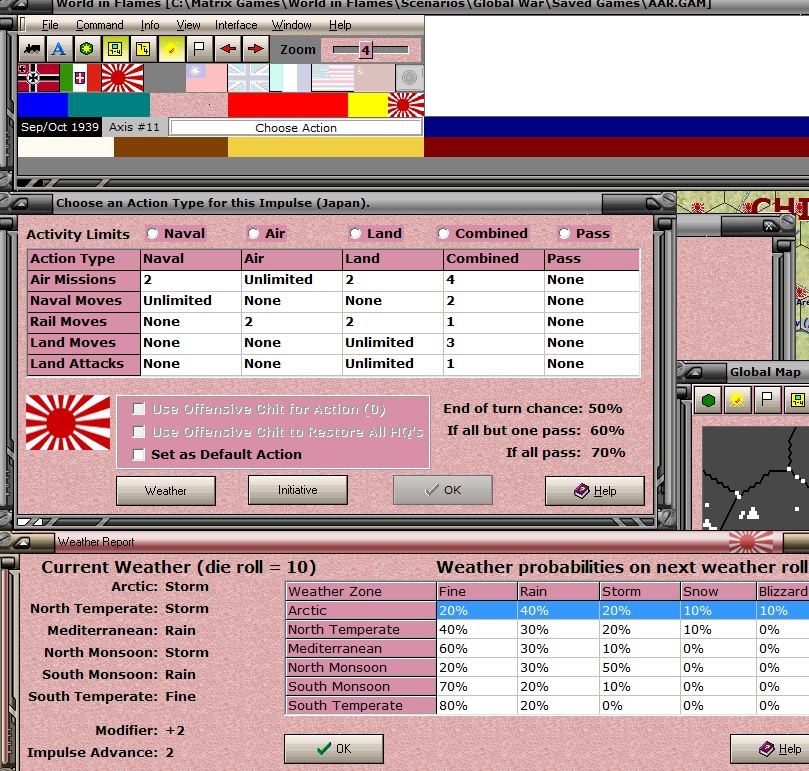Click the Choose Action status field
Image resolution: width=809 pixels, height=771 pixels.
pos(296,128)
